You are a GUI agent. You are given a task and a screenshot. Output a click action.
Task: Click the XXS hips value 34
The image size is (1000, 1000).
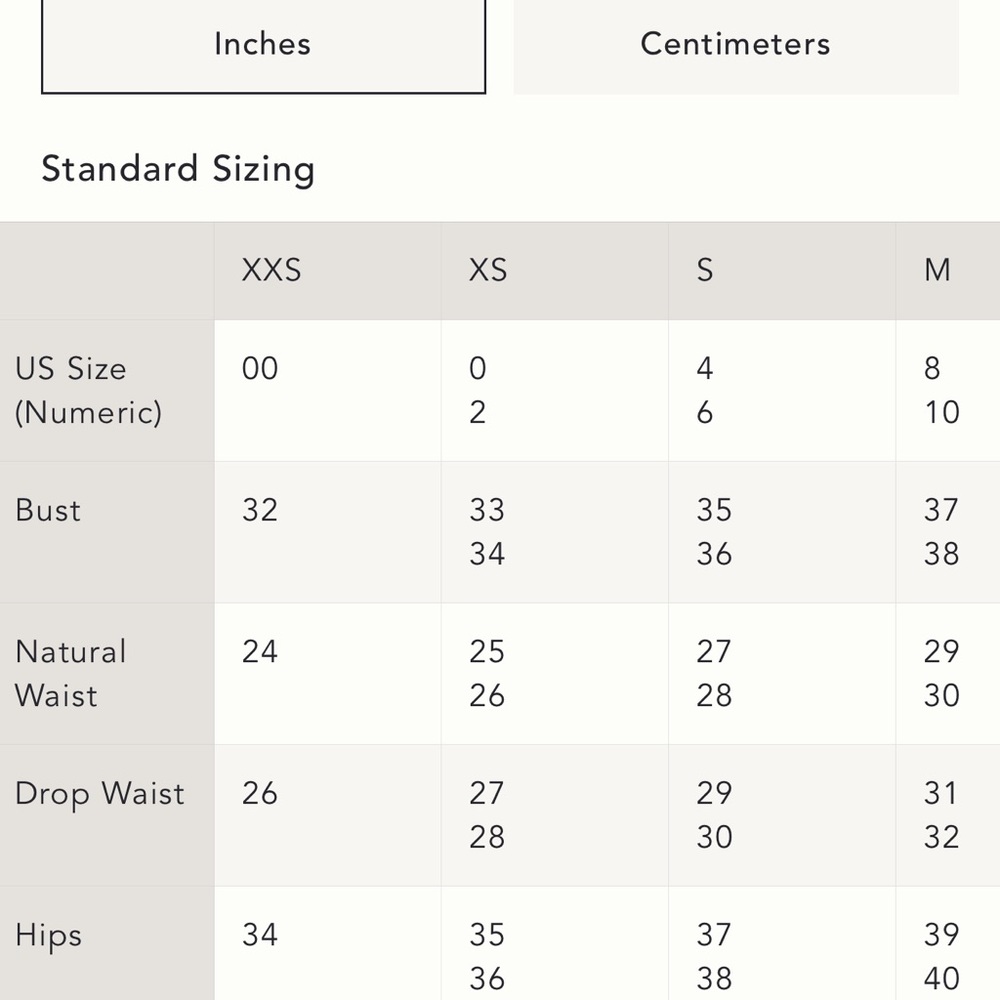(260, 935)
